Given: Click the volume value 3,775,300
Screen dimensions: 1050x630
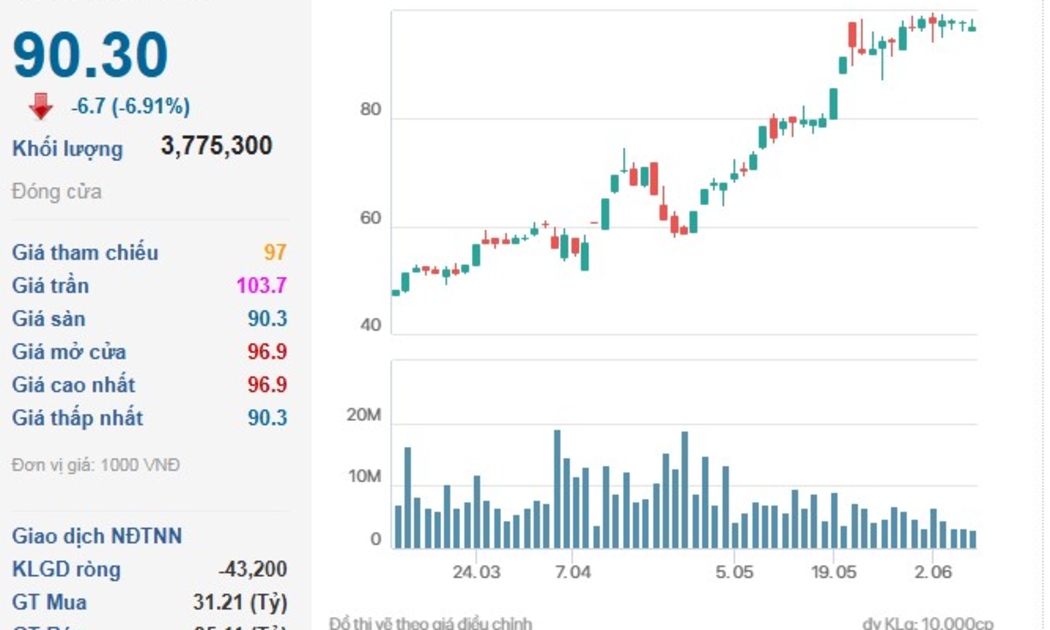Looking at the screenshot, I should (216, 146).
